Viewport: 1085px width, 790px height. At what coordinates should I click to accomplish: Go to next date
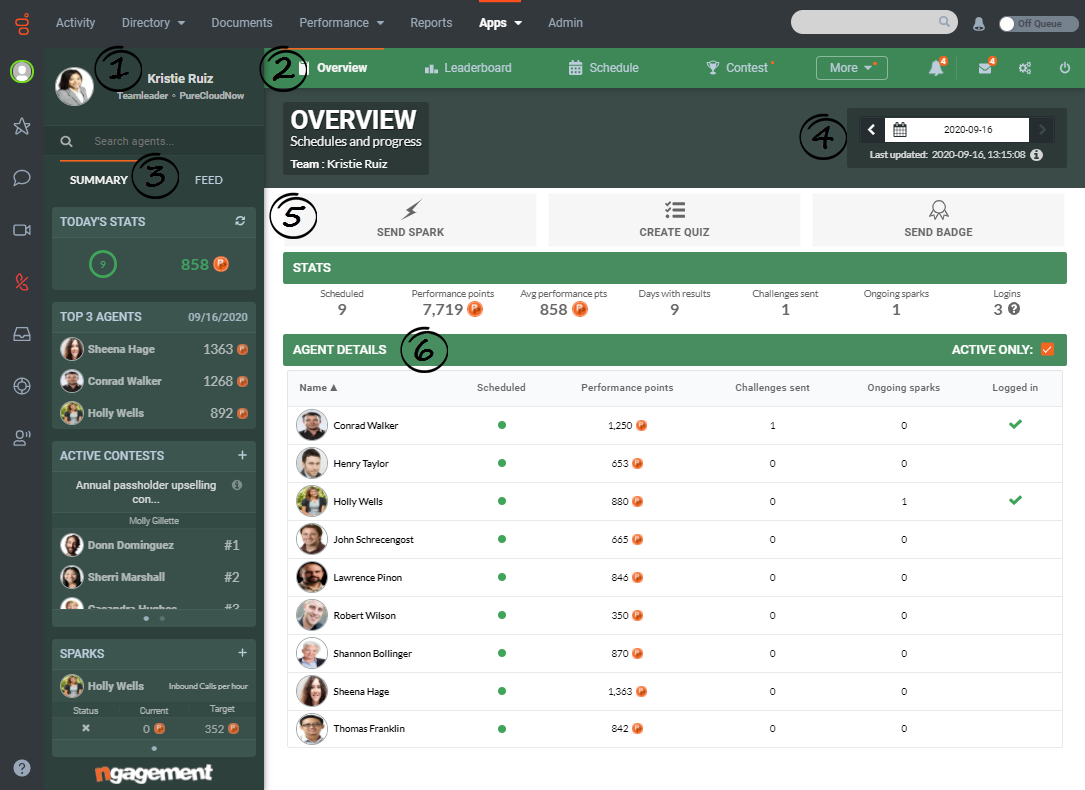click(1042, 129)
